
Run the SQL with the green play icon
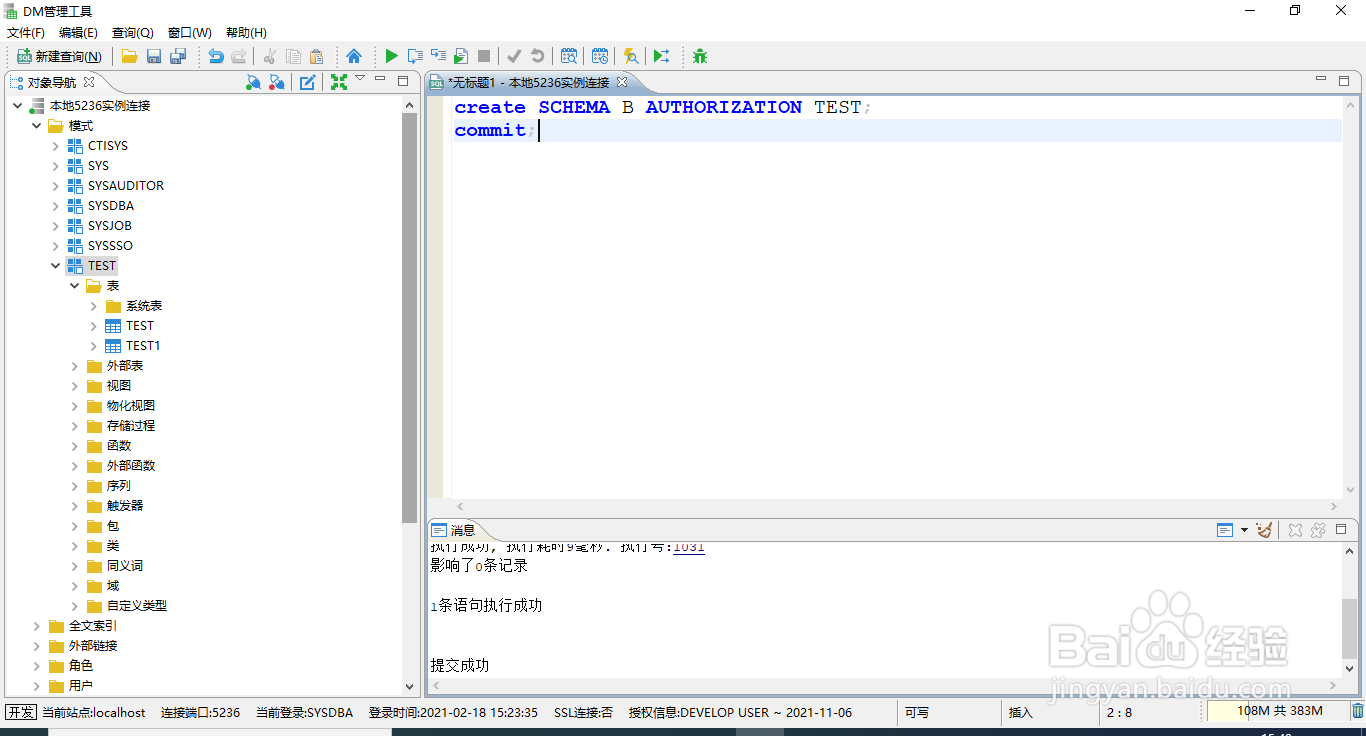click(x=391, y=57)
